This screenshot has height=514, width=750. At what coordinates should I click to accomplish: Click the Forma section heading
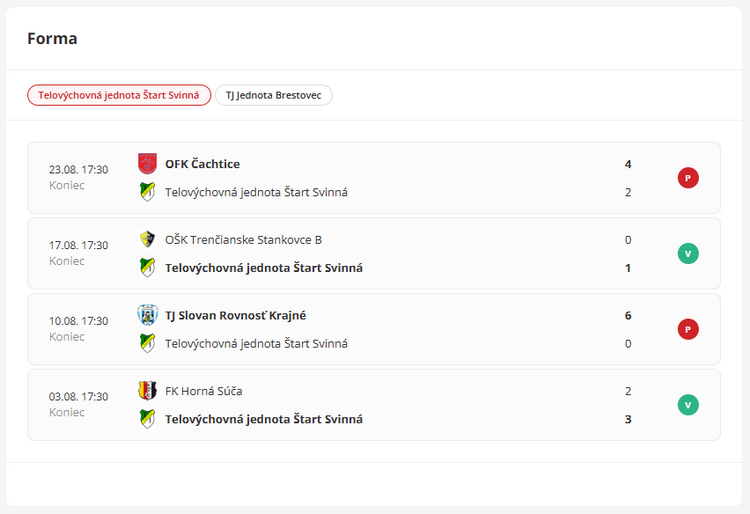point(52,39)
